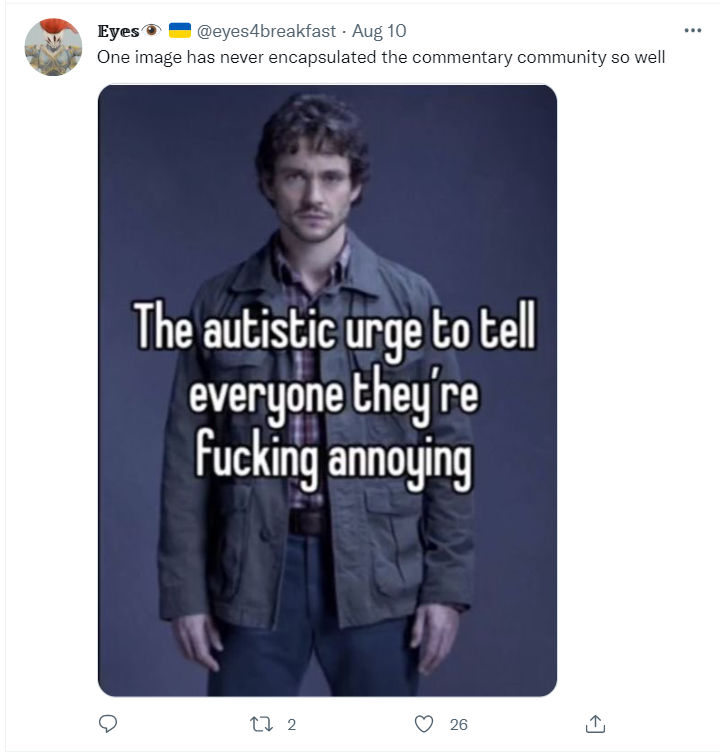Click the retweet count "2"

292,725
